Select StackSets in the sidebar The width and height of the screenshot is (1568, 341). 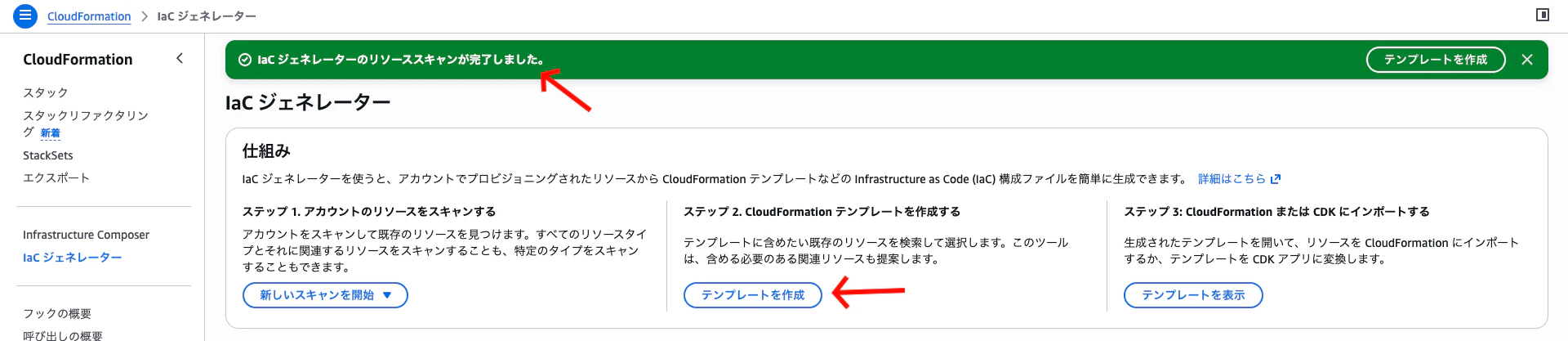coord(48,155)
